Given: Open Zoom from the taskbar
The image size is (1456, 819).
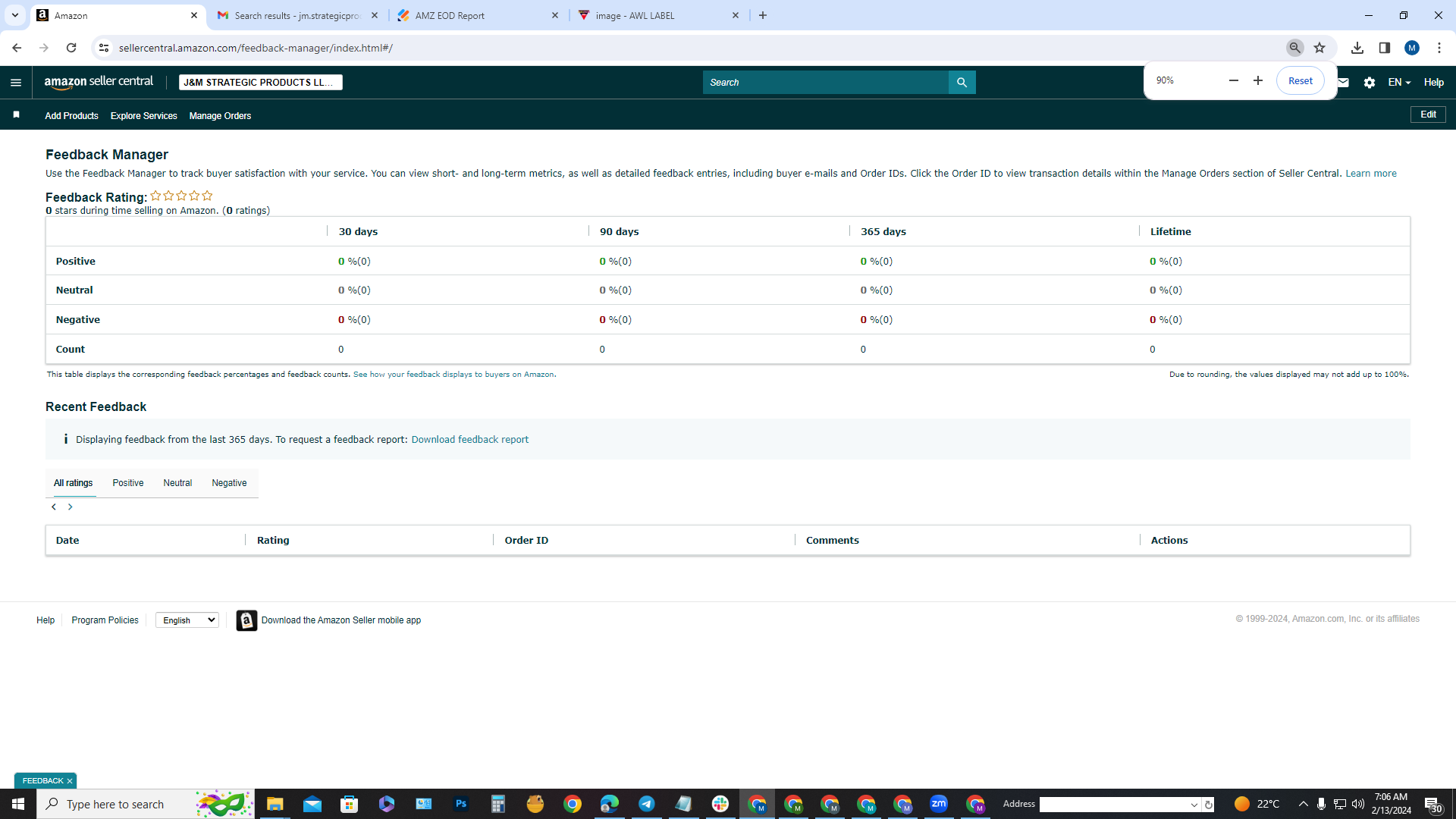Looking at the screenshot, I should click(x=939, y=804).
